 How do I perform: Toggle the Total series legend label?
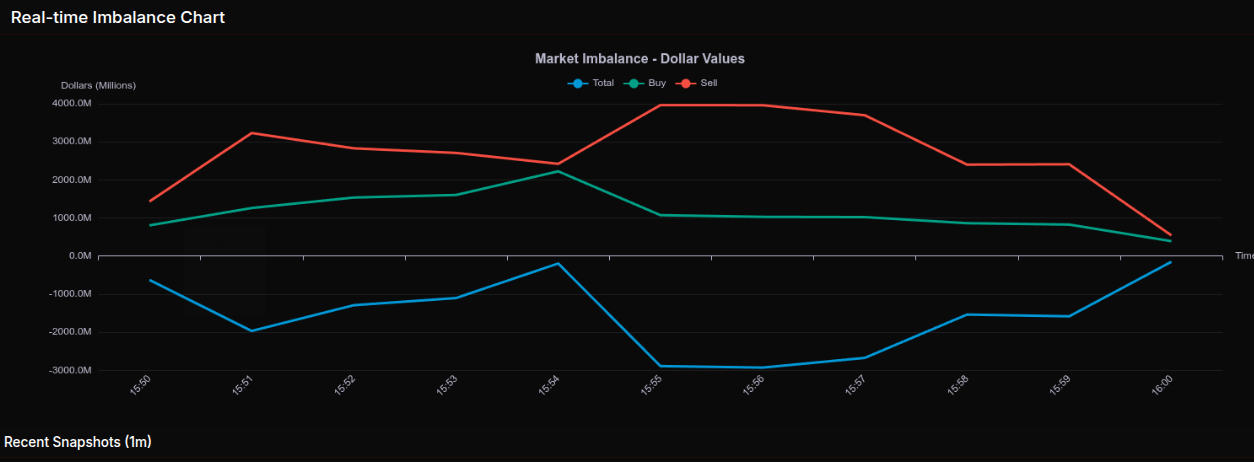[x=602, y=83]
